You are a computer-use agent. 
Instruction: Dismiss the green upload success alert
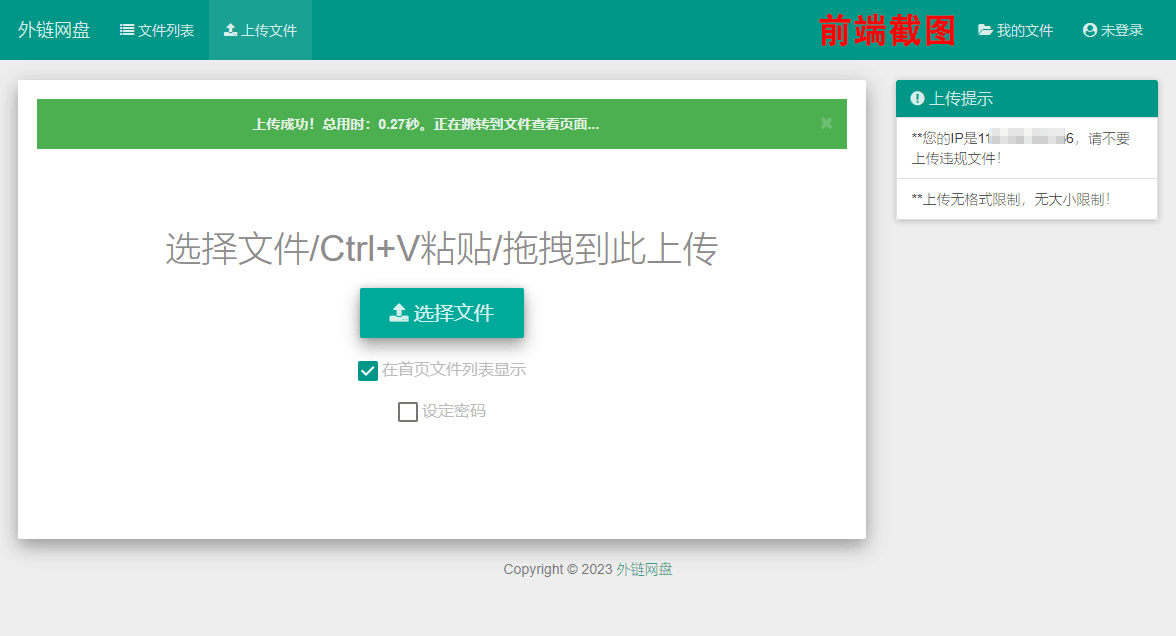tap(826, 123)
